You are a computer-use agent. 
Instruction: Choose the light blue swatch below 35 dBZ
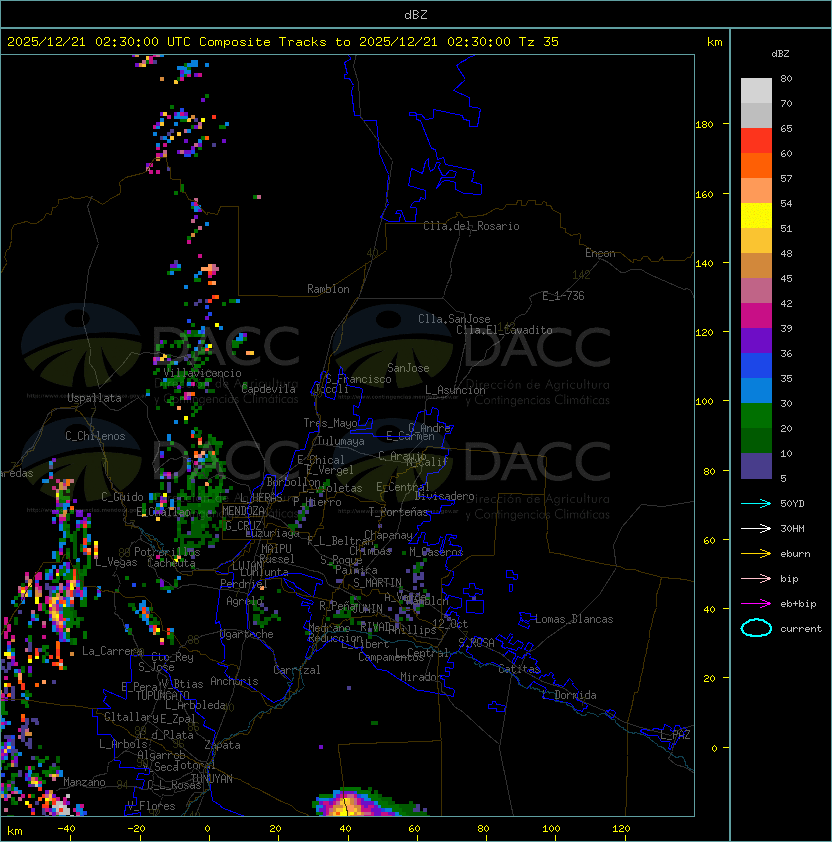pyautogui.click(x=756, y=390)
